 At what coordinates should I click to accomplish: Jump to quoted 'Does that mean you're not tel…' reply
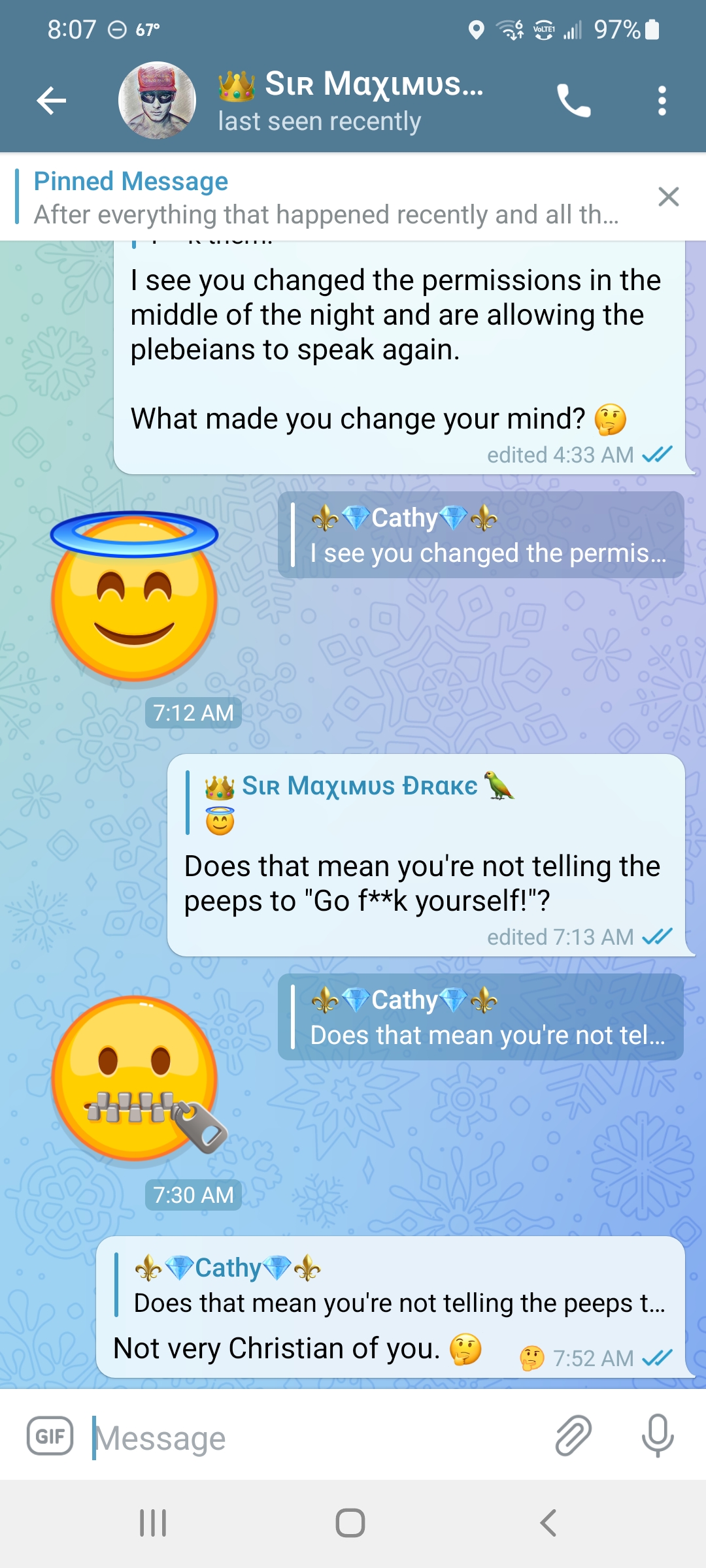pyautogui.click(x=481, y=1017)
